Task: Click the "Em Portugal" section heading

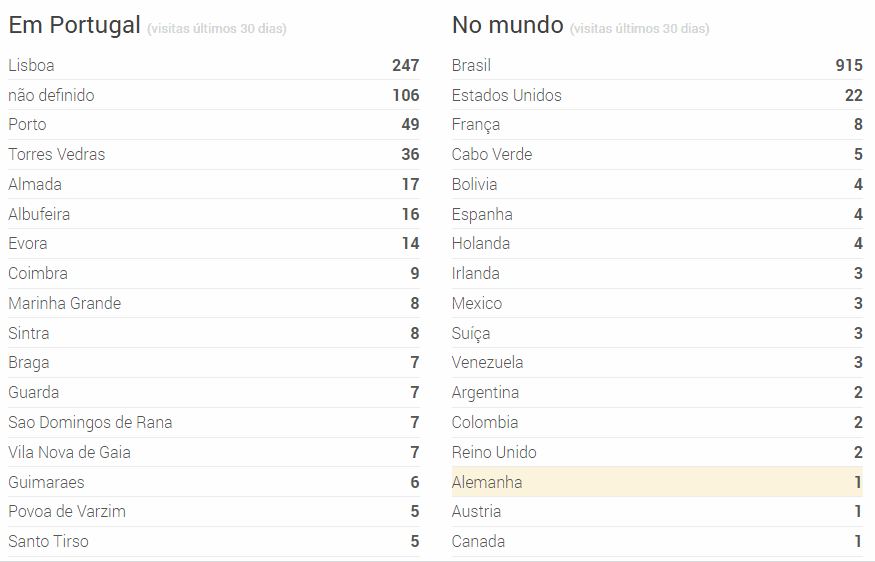Action: coord(75,26)
